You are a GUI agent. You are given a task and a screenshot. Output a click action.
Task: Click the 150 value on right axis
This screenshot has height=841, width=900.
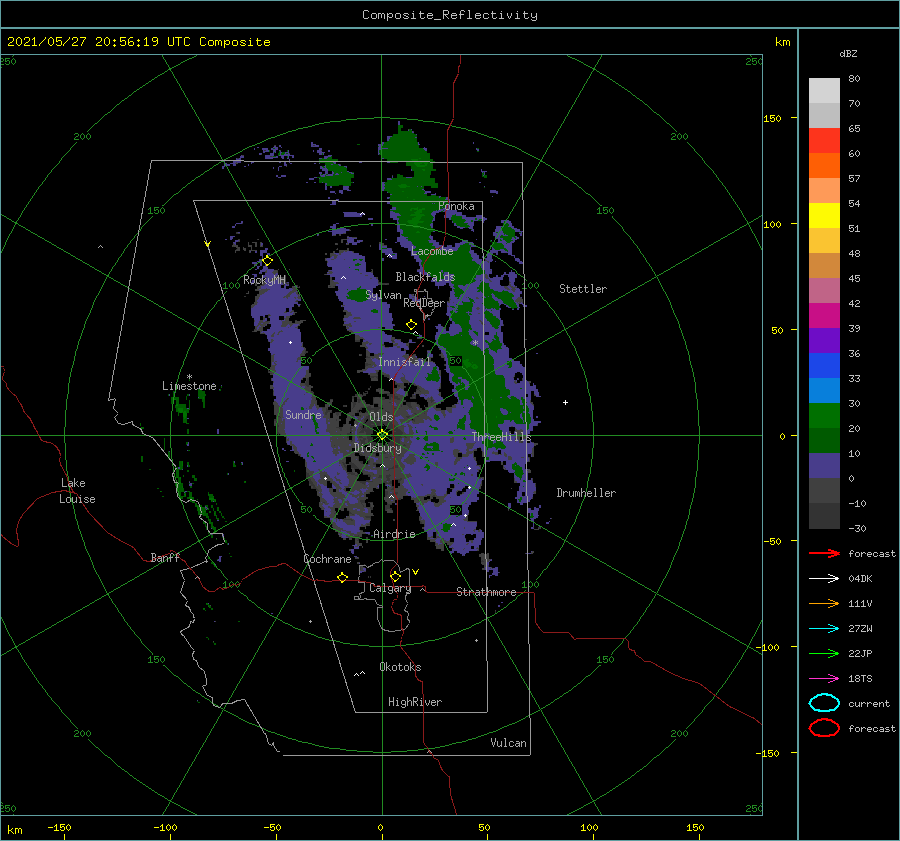772,118
